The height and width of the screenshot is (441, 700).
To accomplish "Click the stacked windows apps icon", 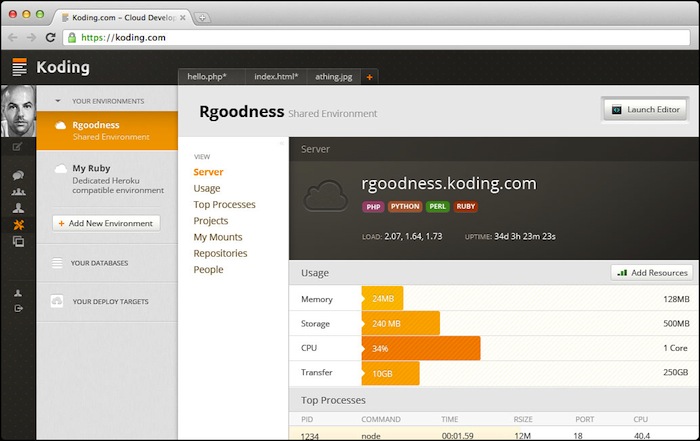I will [18, 241].
